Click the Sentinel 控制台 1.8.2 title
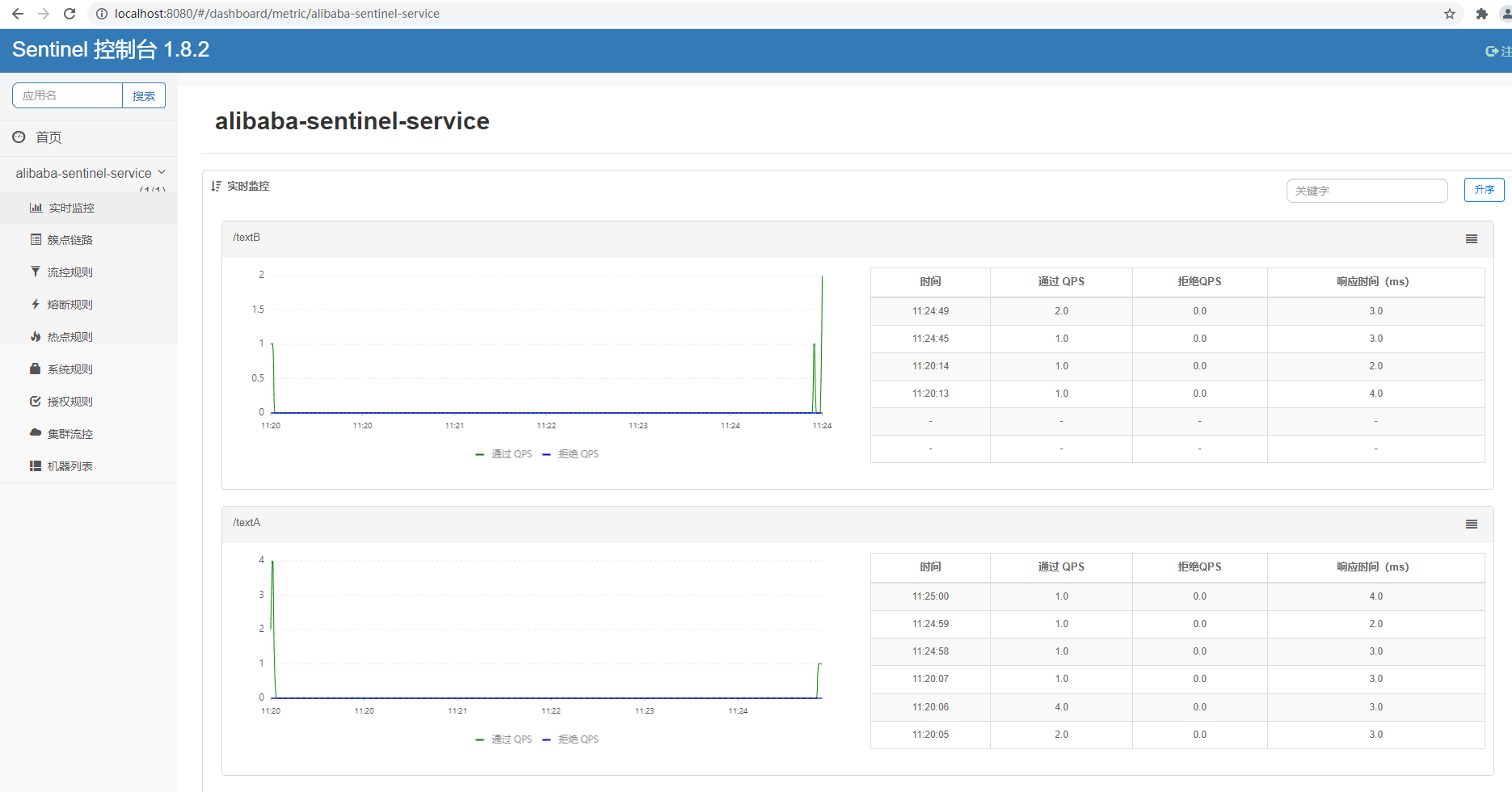Viewport: 1512px width, 792px height. (x=111, y=49)
